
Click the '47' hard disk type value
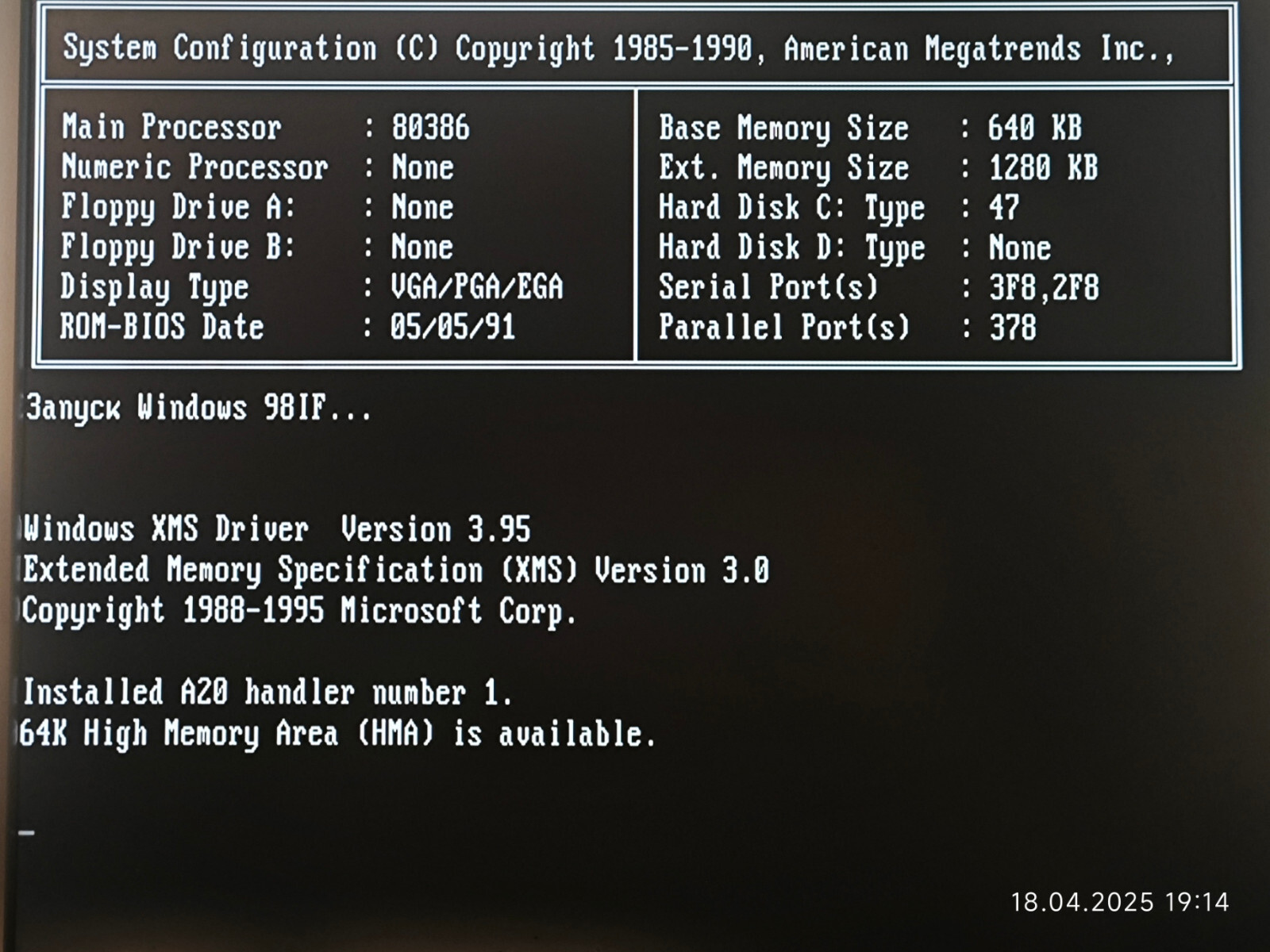point(1004,208)
